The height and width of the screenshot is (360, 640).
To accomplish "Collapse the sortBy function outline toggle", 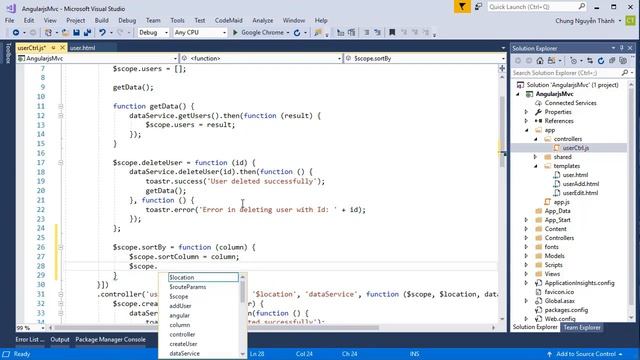I will [60, 247].
